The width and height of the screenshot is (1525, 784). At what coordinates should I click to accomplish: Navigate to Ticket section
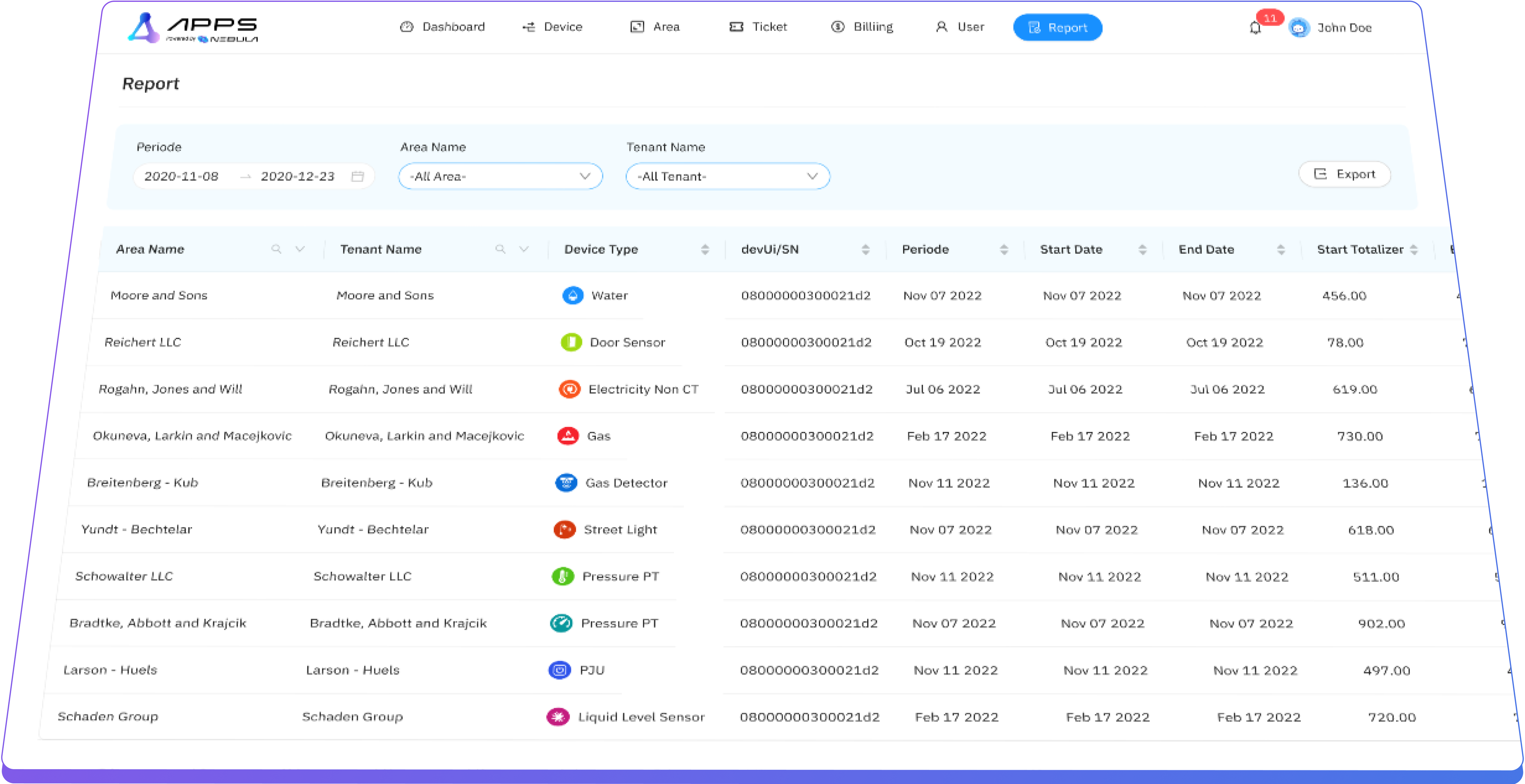tap(758, 27)
